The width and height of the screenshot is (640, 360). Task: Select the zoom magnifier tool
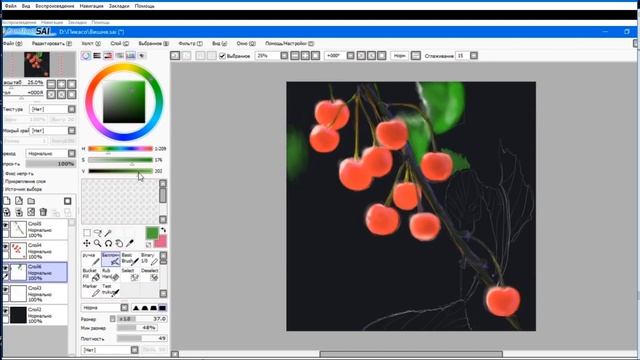point(98,243)
